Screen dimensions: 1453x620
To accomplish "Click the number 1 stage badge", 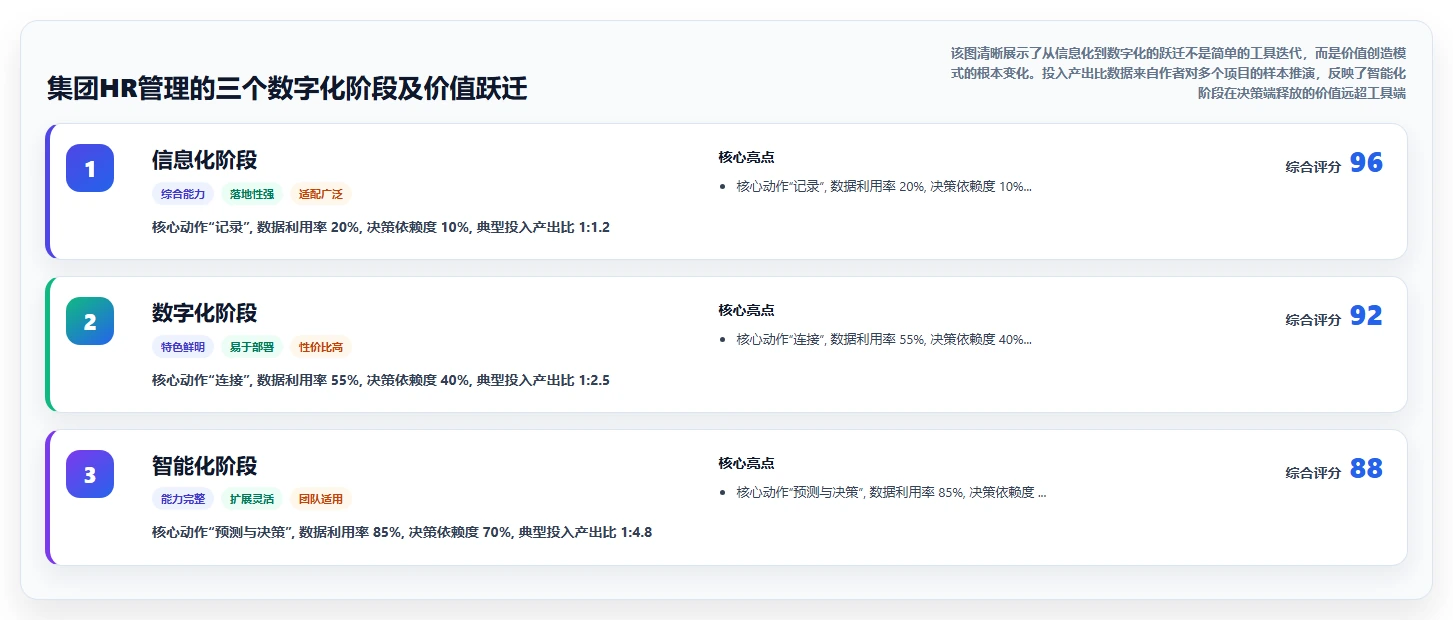I will (x=90, y=168).
